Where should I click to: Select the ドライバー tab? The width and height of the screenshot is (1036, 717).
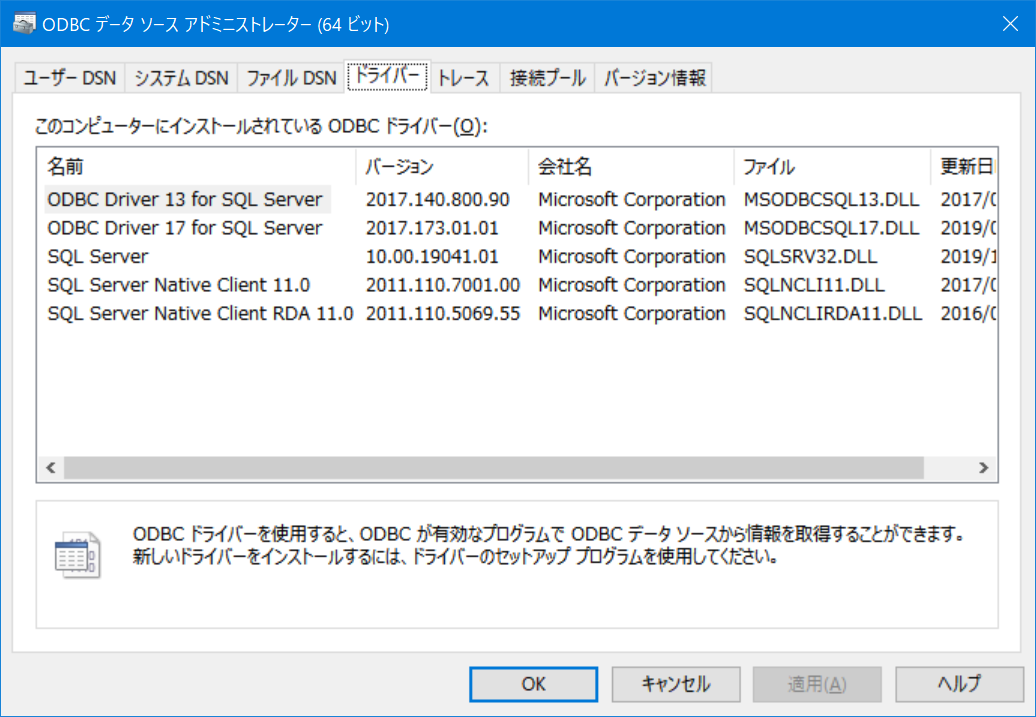(387, 76)
